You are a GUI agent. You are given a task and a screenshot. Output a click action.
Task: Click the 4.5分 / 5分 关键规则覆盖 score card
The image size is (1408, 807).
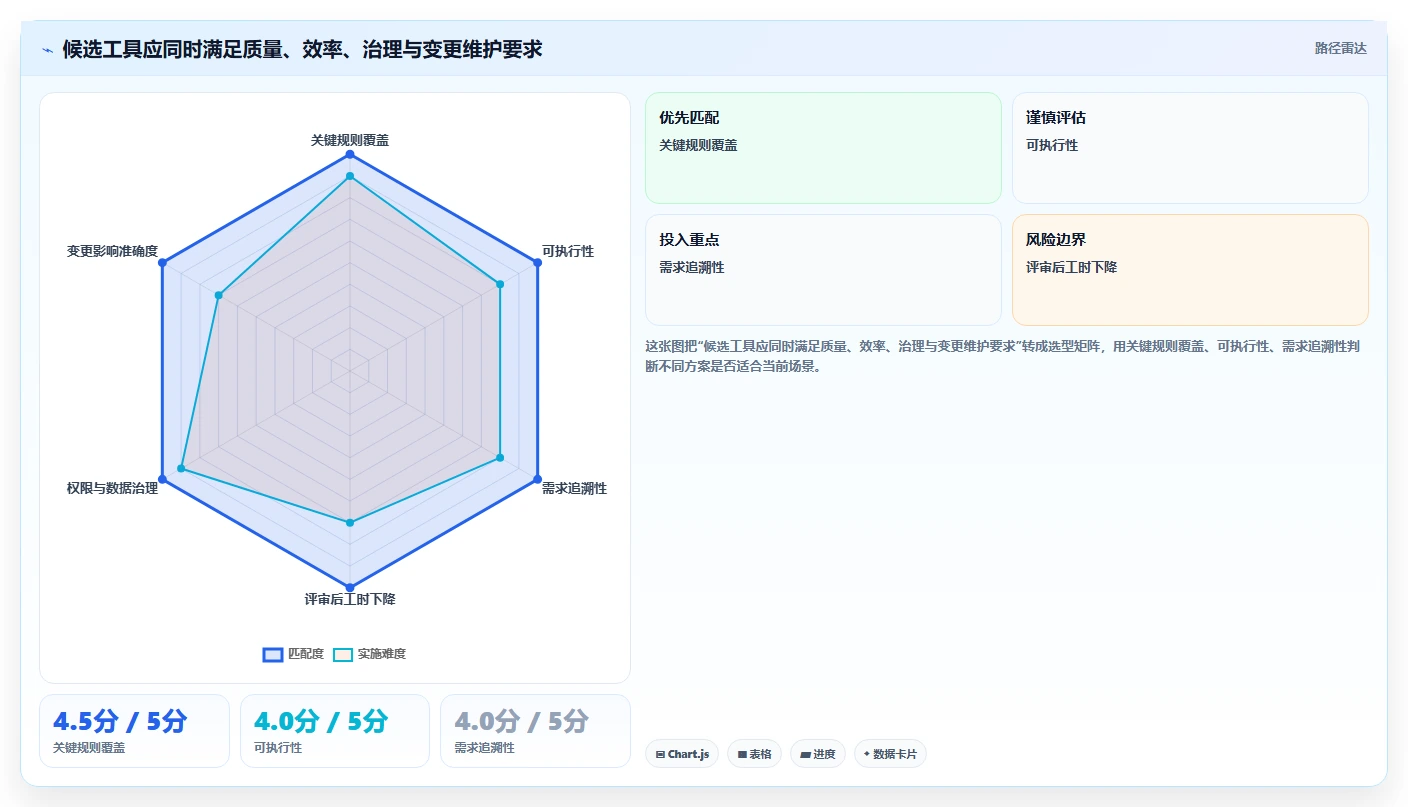pos(134,731)
